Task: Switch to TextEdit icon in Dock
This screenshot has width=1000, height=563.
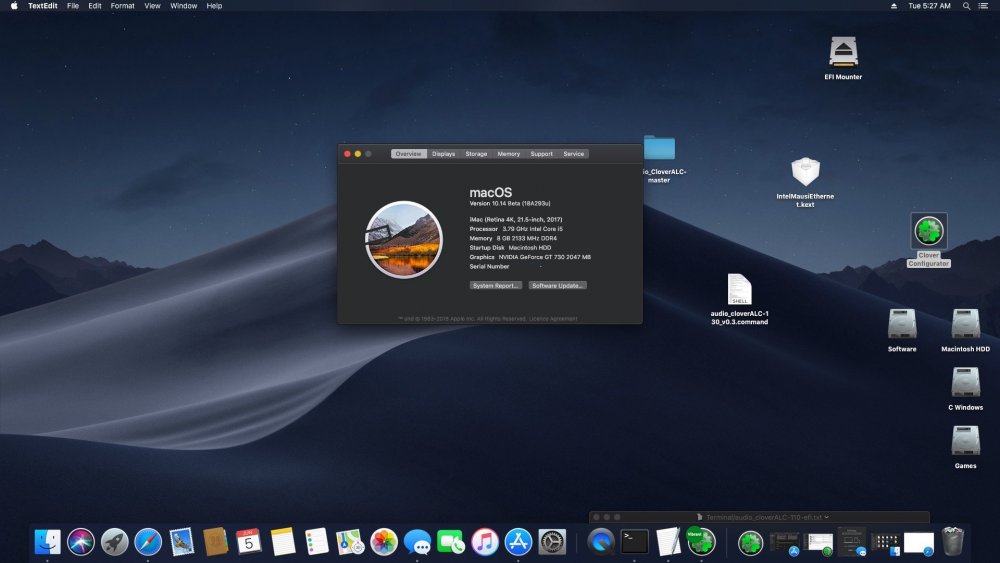Action: point(668,543)
